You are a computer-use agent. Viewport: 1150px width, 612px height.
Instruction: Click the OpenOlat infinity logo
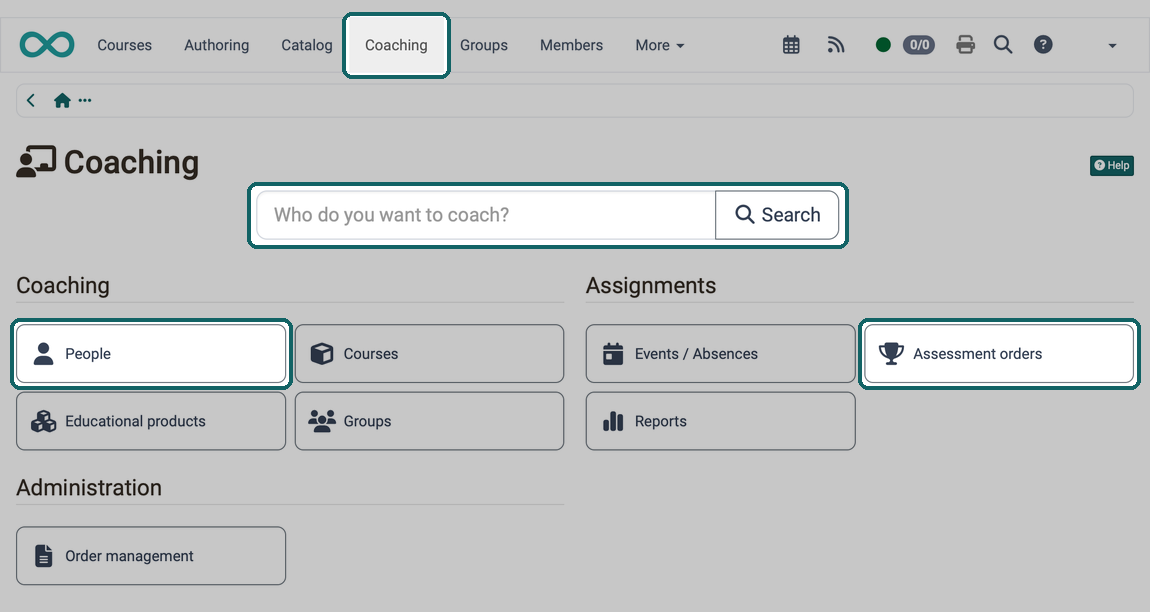coord(47,45)
